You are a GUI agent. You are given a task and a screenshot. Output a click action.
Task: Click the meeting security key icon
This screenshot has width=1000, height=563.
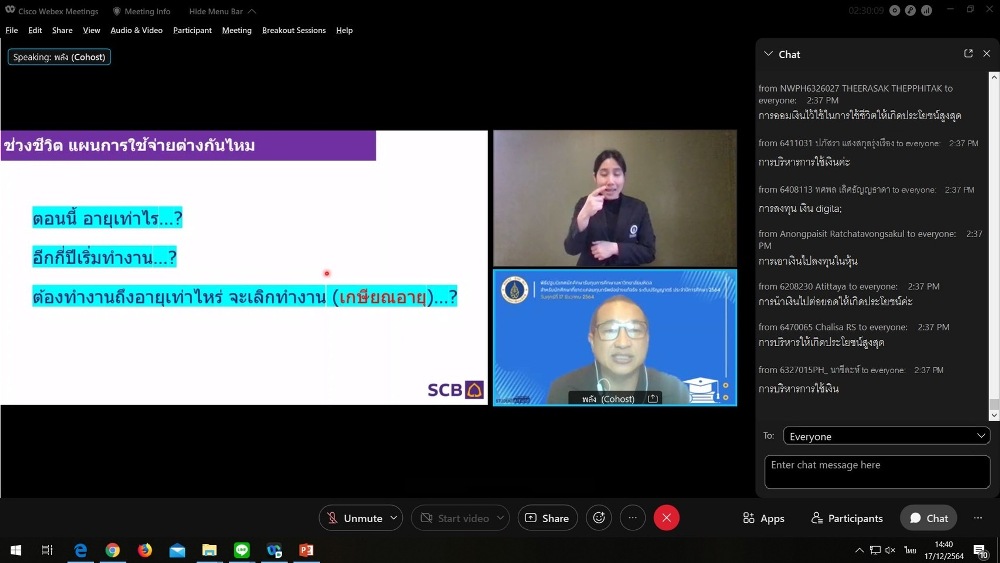click(911, 10)
